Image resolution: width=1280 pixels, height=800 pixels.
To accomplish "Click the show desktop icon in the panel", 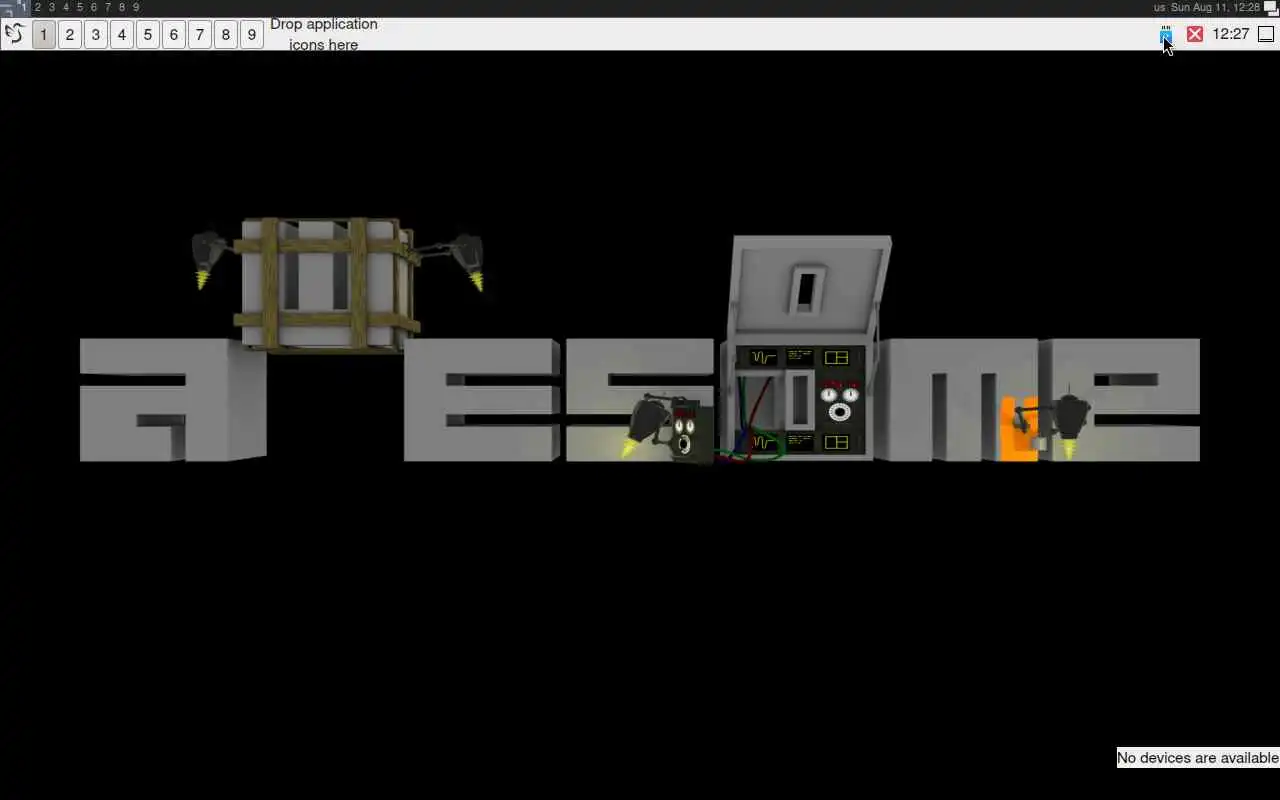I will (x=1266, y=34).
